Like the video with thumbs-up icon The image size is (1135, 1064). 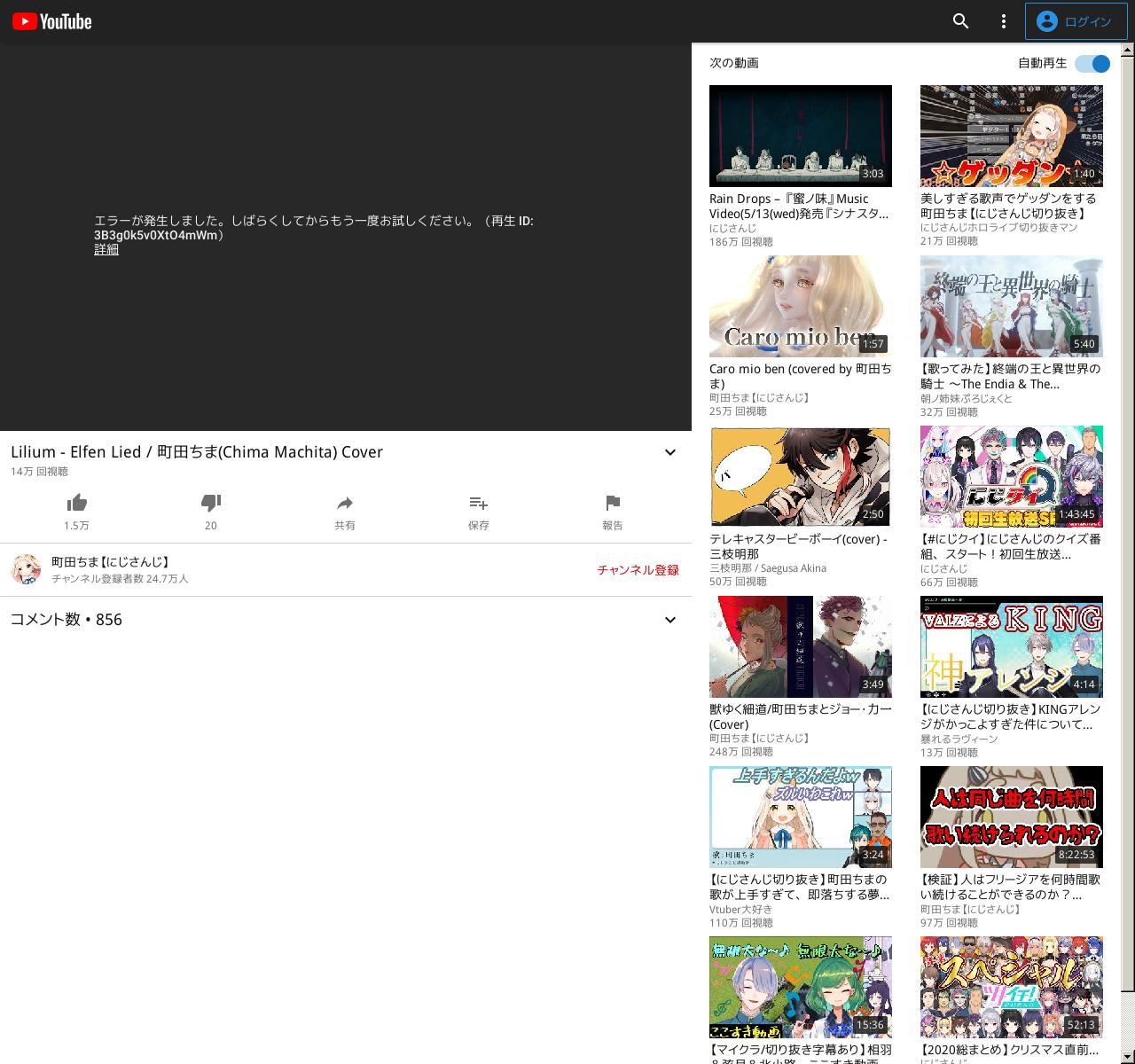click(x=77, y=504)
